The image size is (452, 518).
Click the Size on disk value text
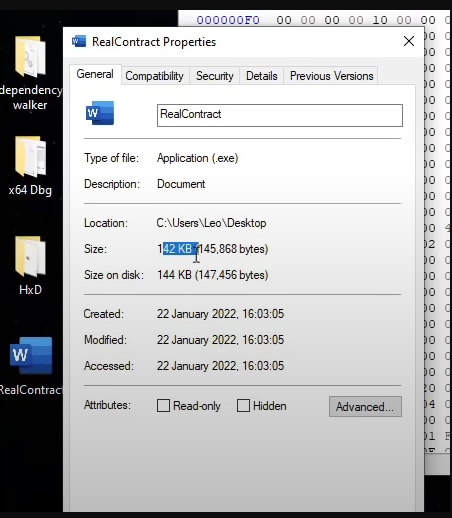[213, 275]
